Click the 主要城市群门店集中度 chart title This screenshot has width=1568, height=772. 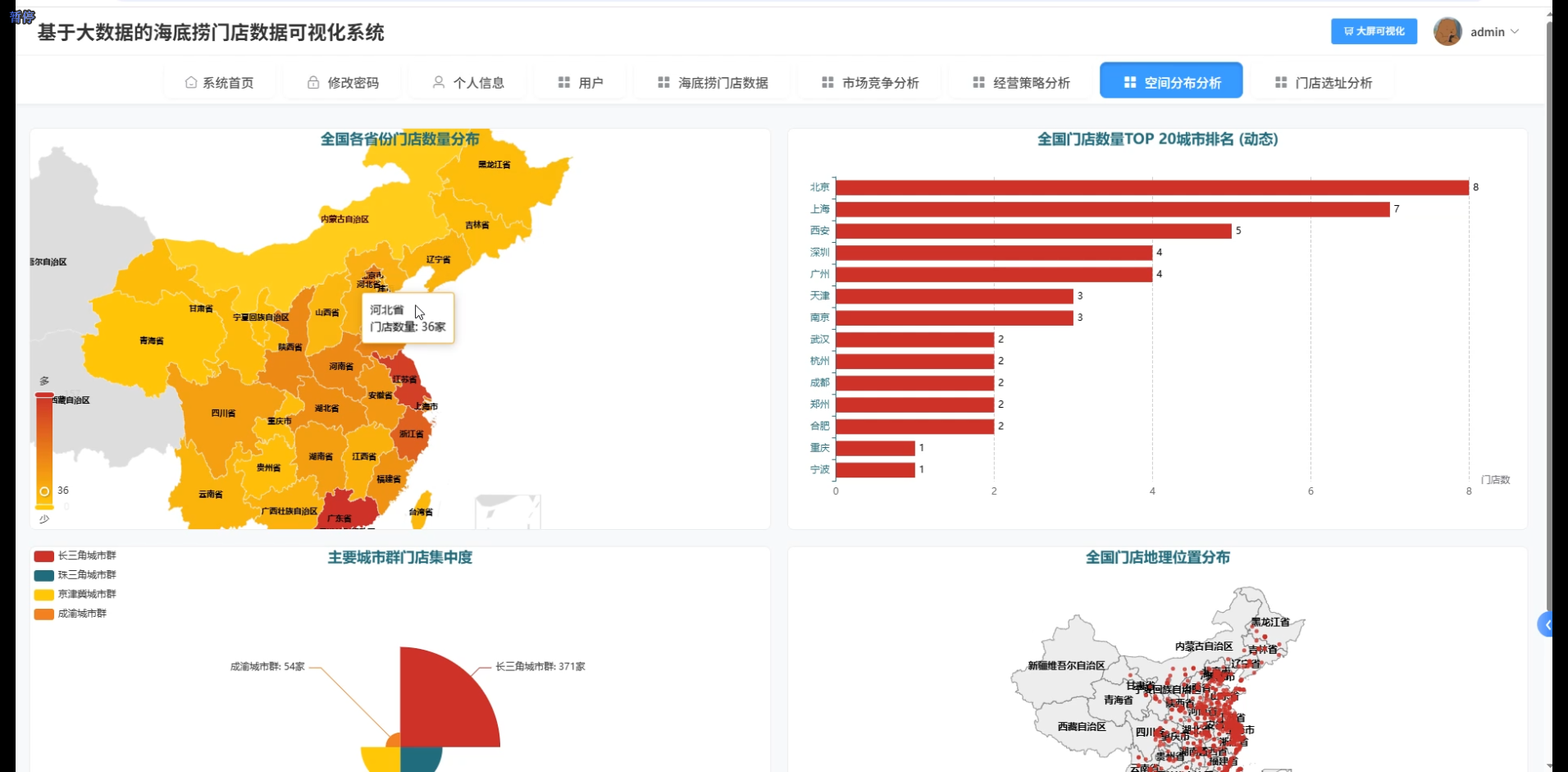400,557
